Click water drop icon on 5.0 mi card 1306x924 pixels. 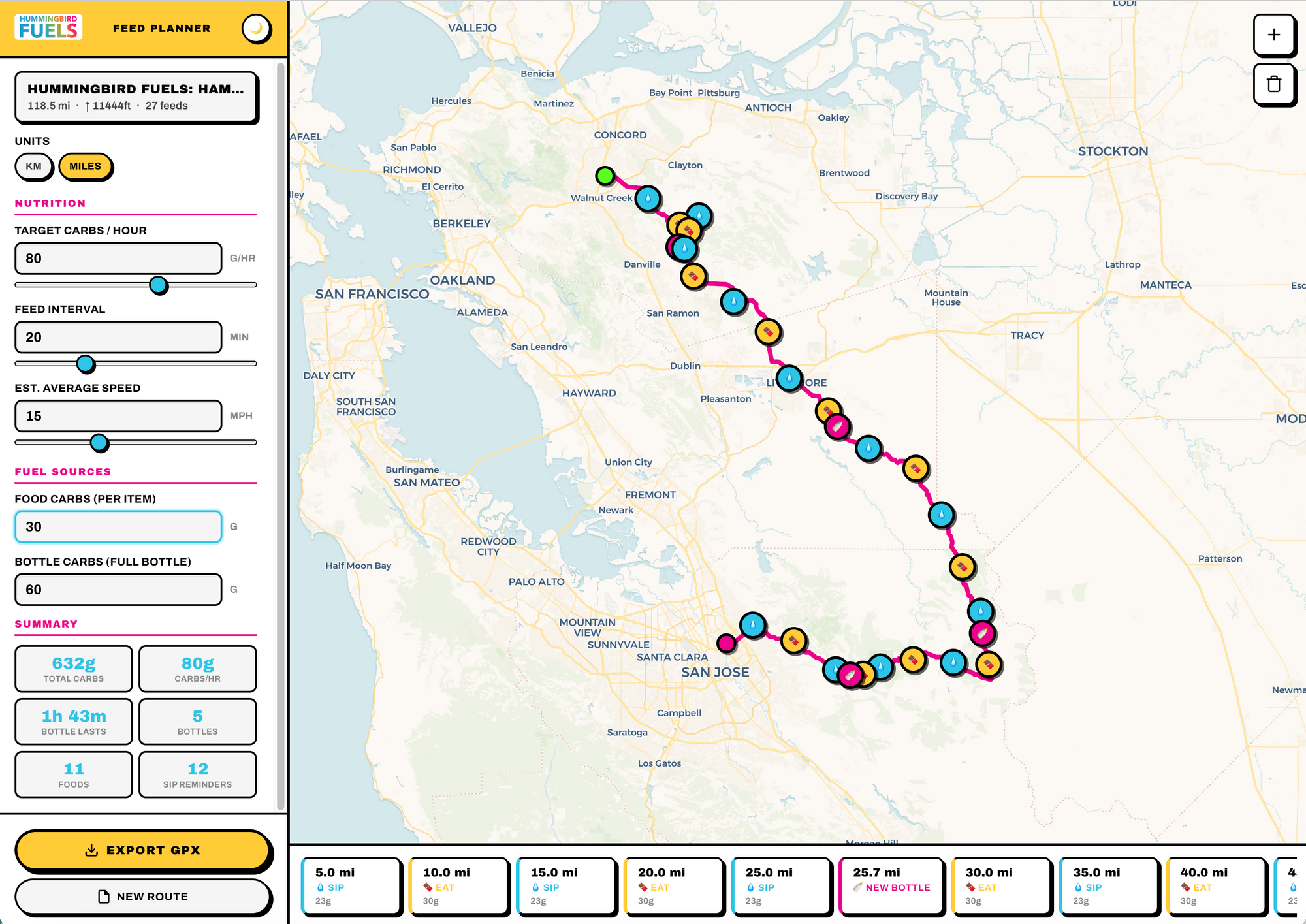pyautogui.click(x=321, y=887)
